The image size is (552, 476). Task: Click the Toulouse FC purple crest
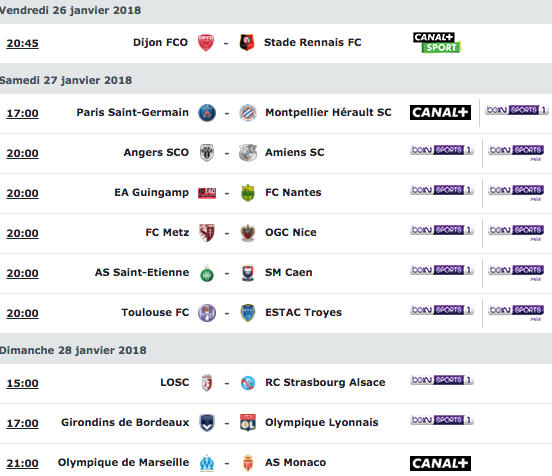[207, 313]
